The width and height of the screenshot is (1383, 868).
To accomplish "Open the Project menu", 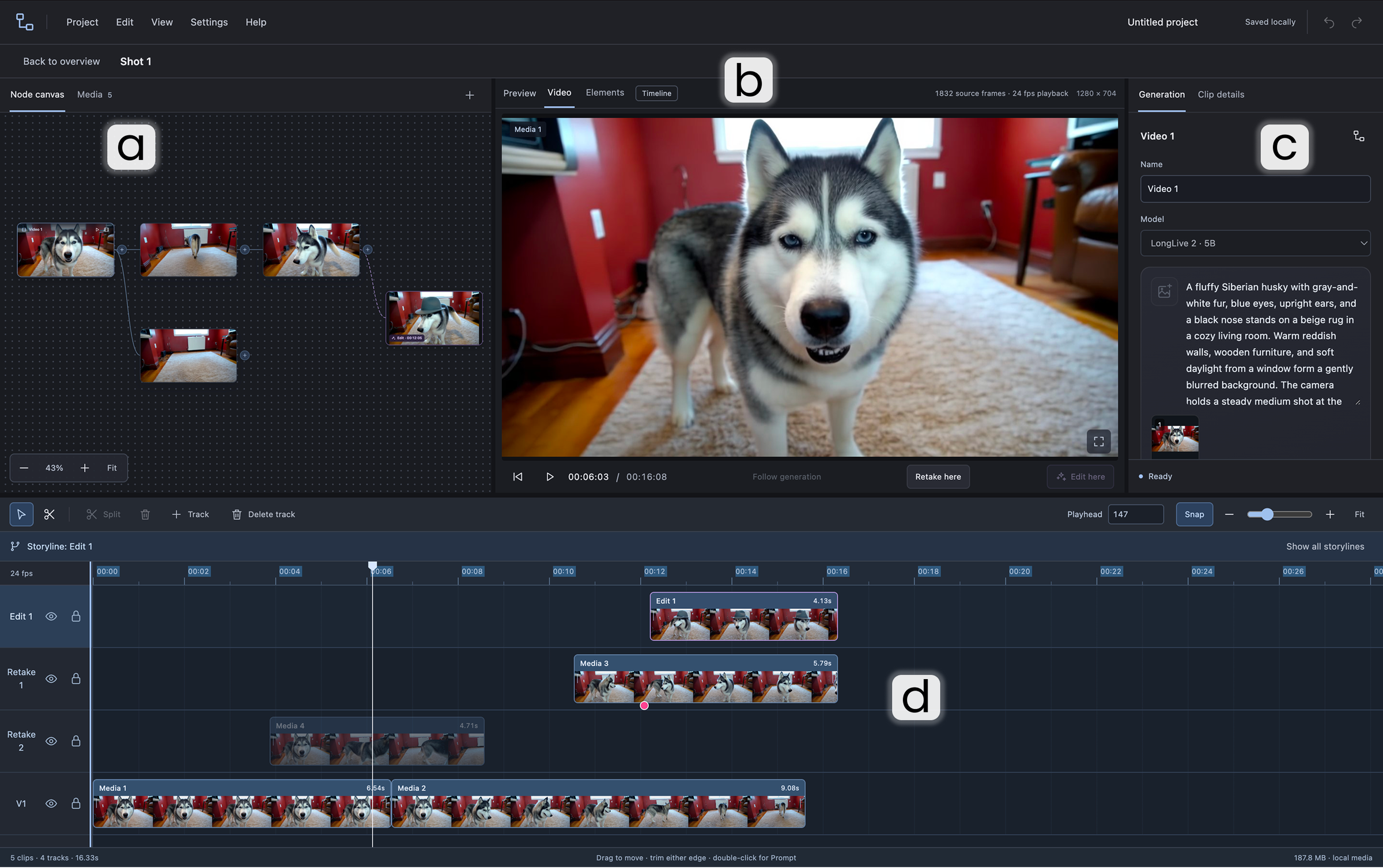I will 82,22.
